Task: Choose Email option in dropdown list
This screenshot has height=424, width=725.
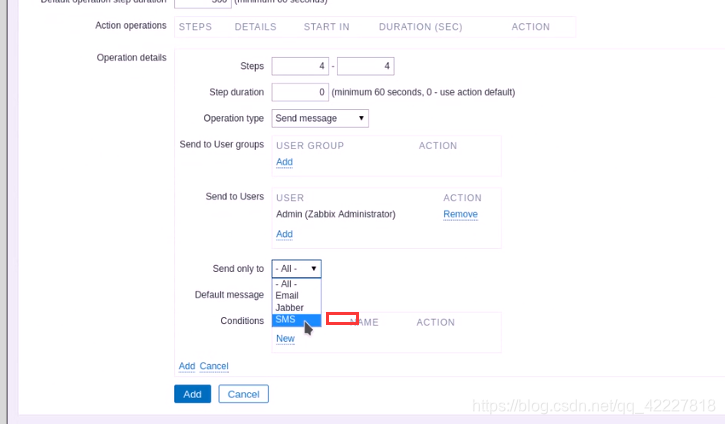Action: (x=296, y=295)
